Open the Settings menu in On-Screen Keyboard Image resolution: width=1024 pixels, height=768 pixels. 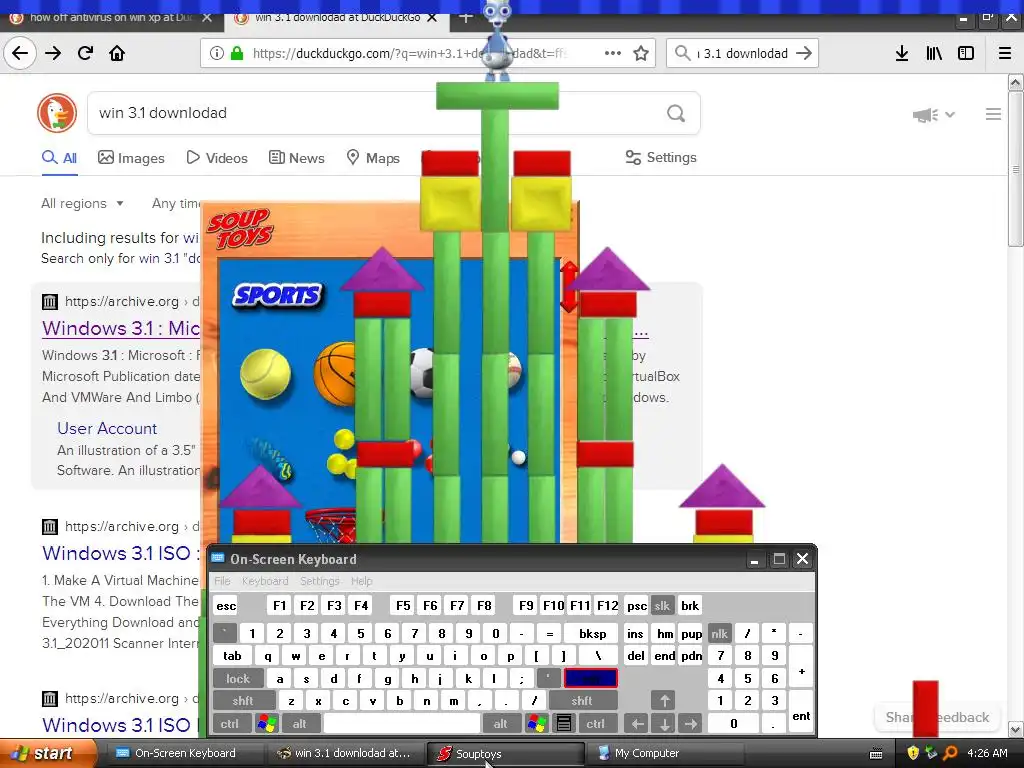coord(319,581)
